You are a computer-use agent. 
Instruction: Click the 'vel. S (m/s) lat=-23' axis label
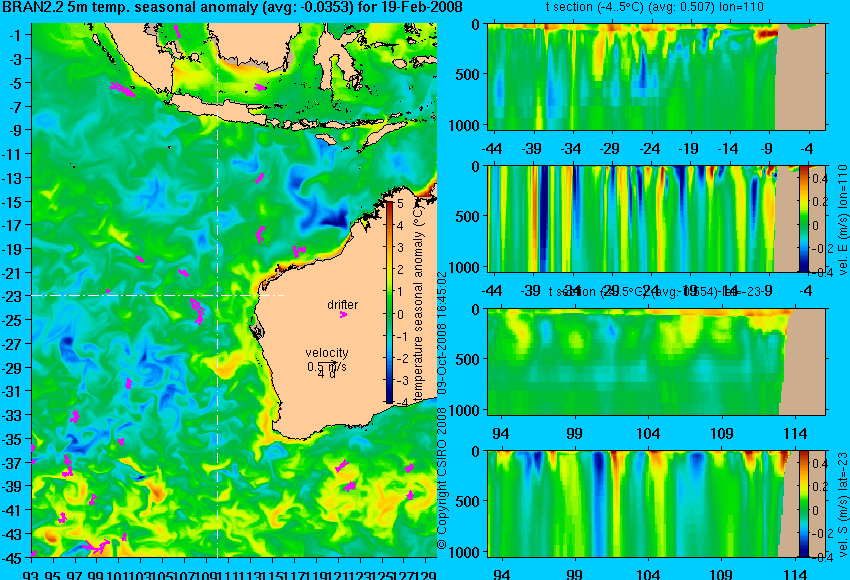point(842,504)
